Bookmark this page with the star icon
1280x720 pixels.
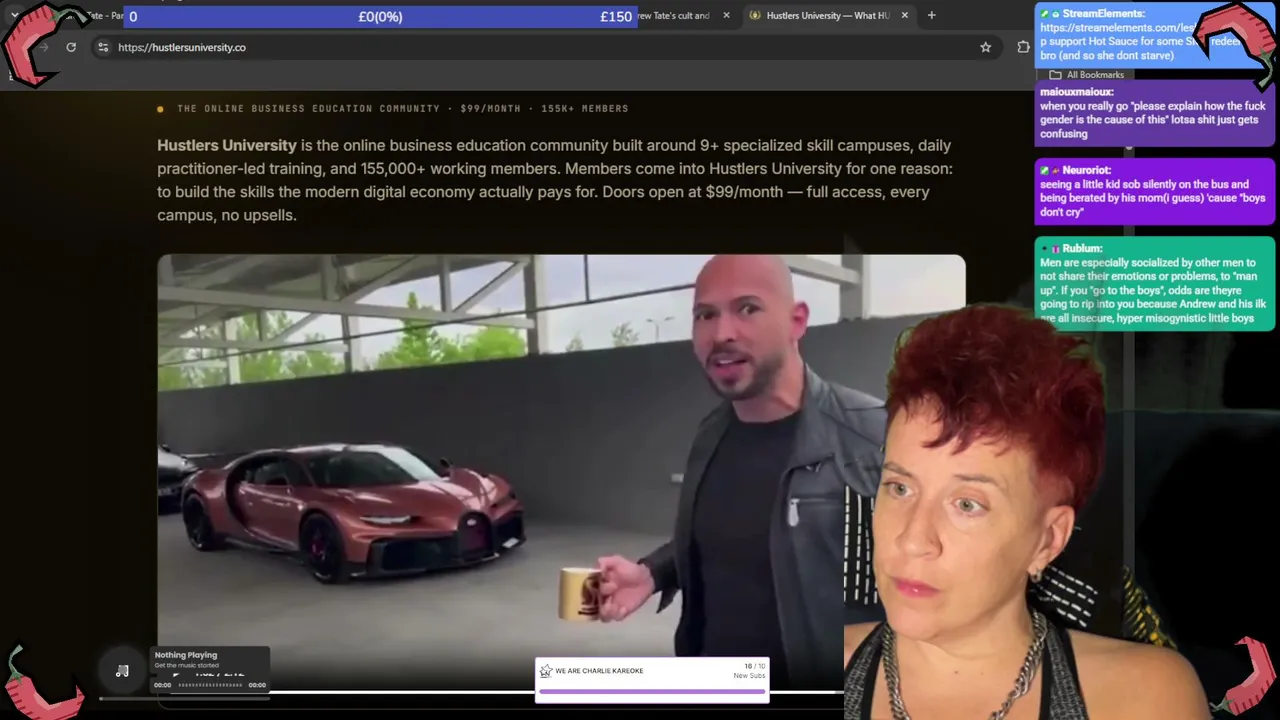coord(985,47)
